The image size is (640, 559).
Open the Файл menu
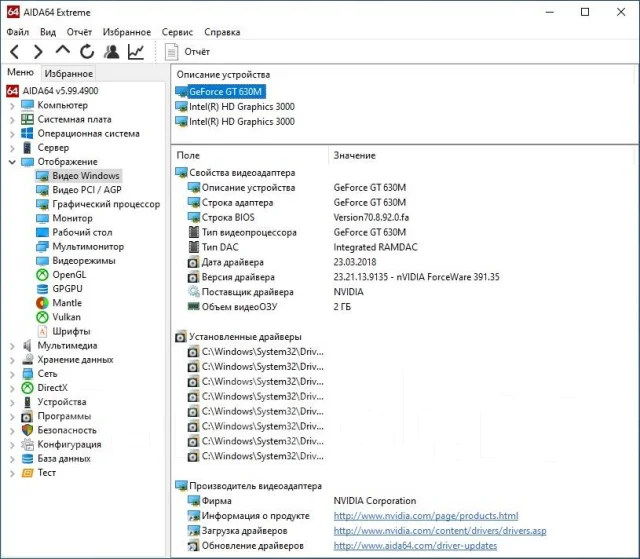(18, 32)
